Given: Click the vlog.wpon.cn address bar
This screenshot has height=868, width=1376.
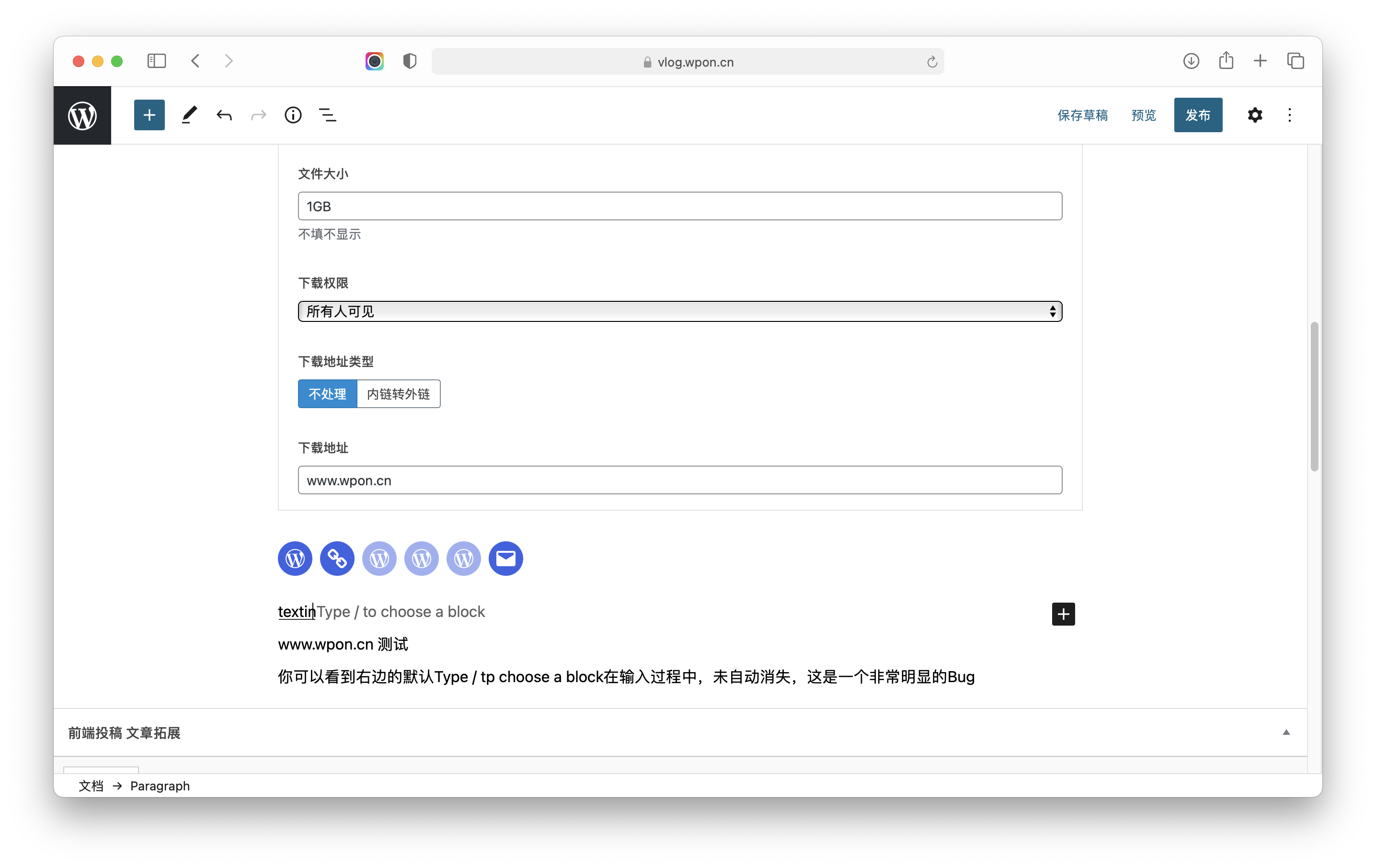Looking at the screenshot, I should point(688,62).
